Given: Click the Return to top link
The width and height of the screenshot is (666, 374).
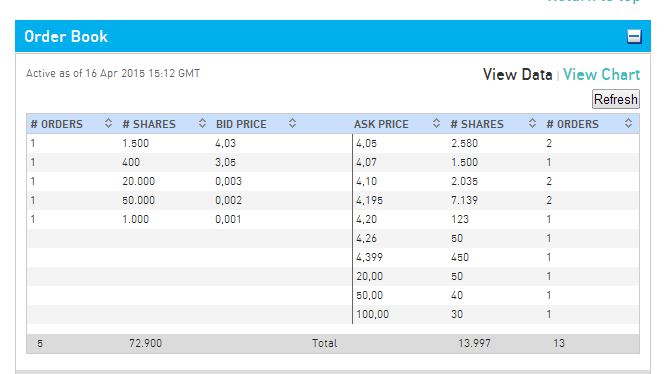Looking at the screenshot, I should pos(593,1).
